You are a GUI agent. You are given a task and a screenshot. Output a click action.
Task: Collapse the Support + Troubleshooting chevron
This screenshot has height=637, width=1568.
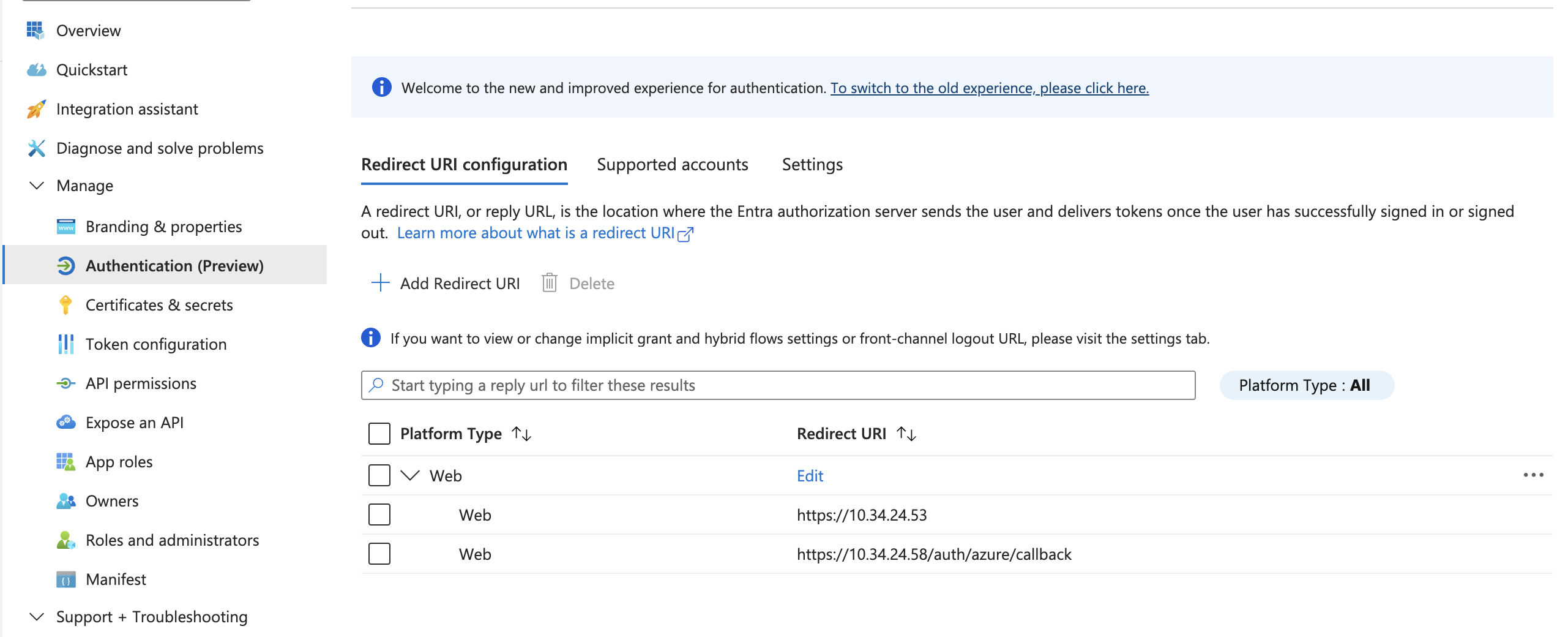(x=37, y=616)
